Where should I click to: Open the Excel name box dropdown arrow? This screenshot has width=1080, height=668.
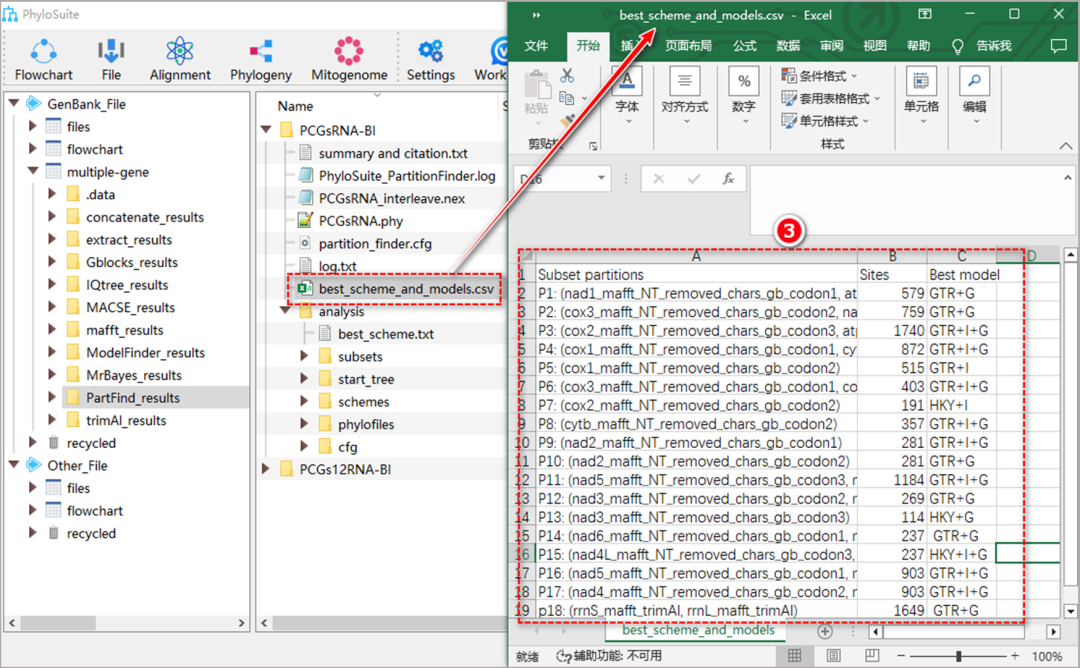(x=601, y=178)
